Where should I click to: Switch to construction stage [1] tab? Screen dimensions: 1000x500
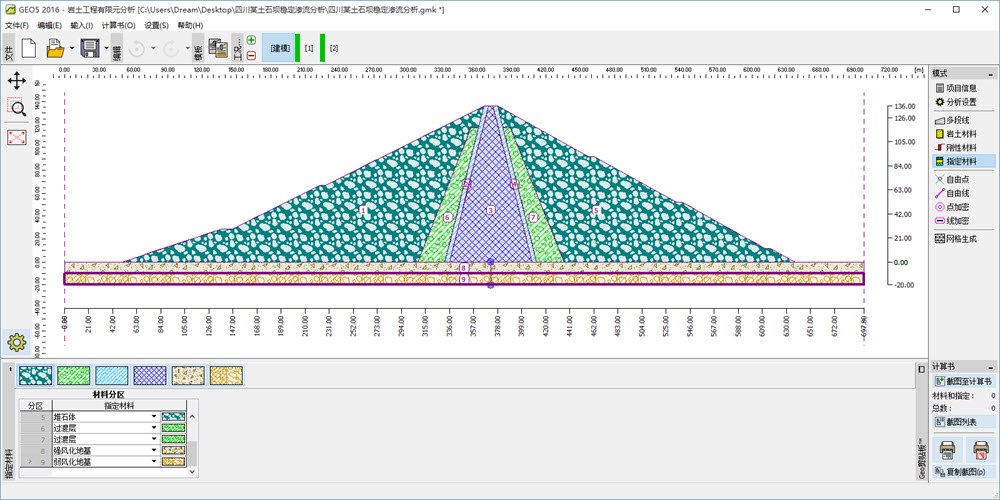[309, 48]
